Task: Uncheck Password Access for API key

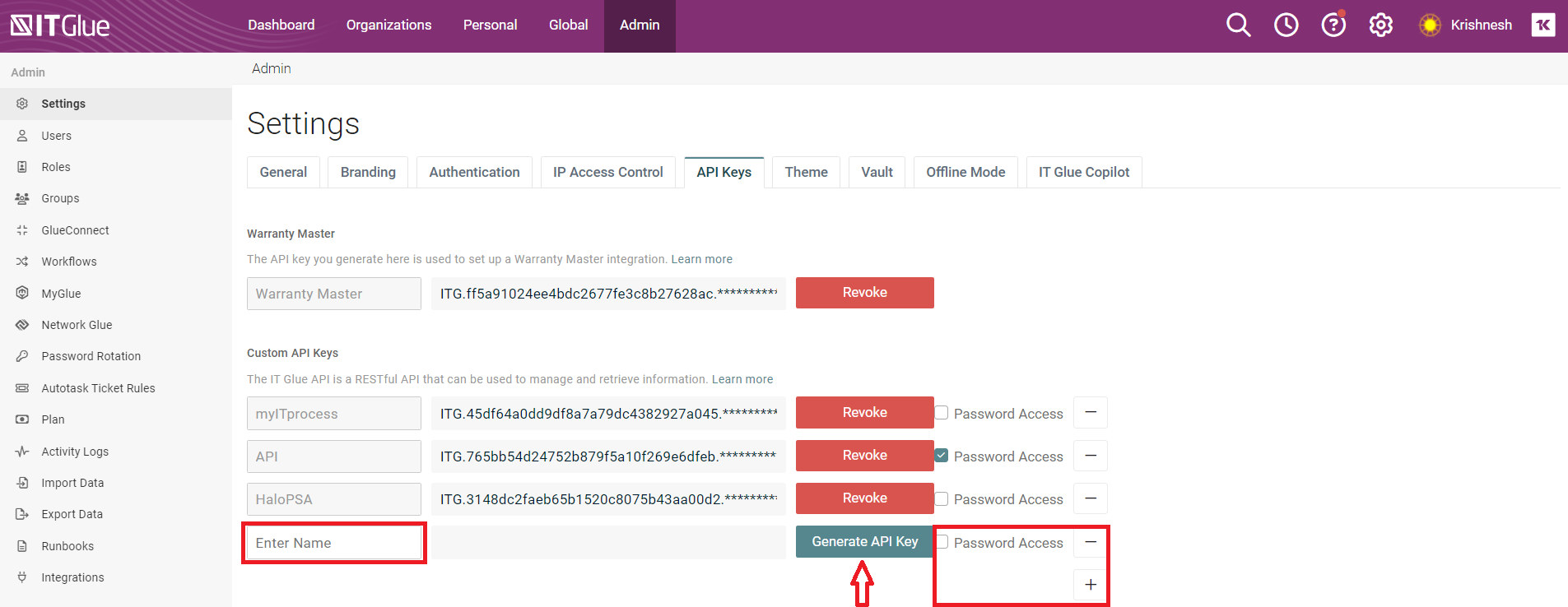Action: [x=942, y=456]
